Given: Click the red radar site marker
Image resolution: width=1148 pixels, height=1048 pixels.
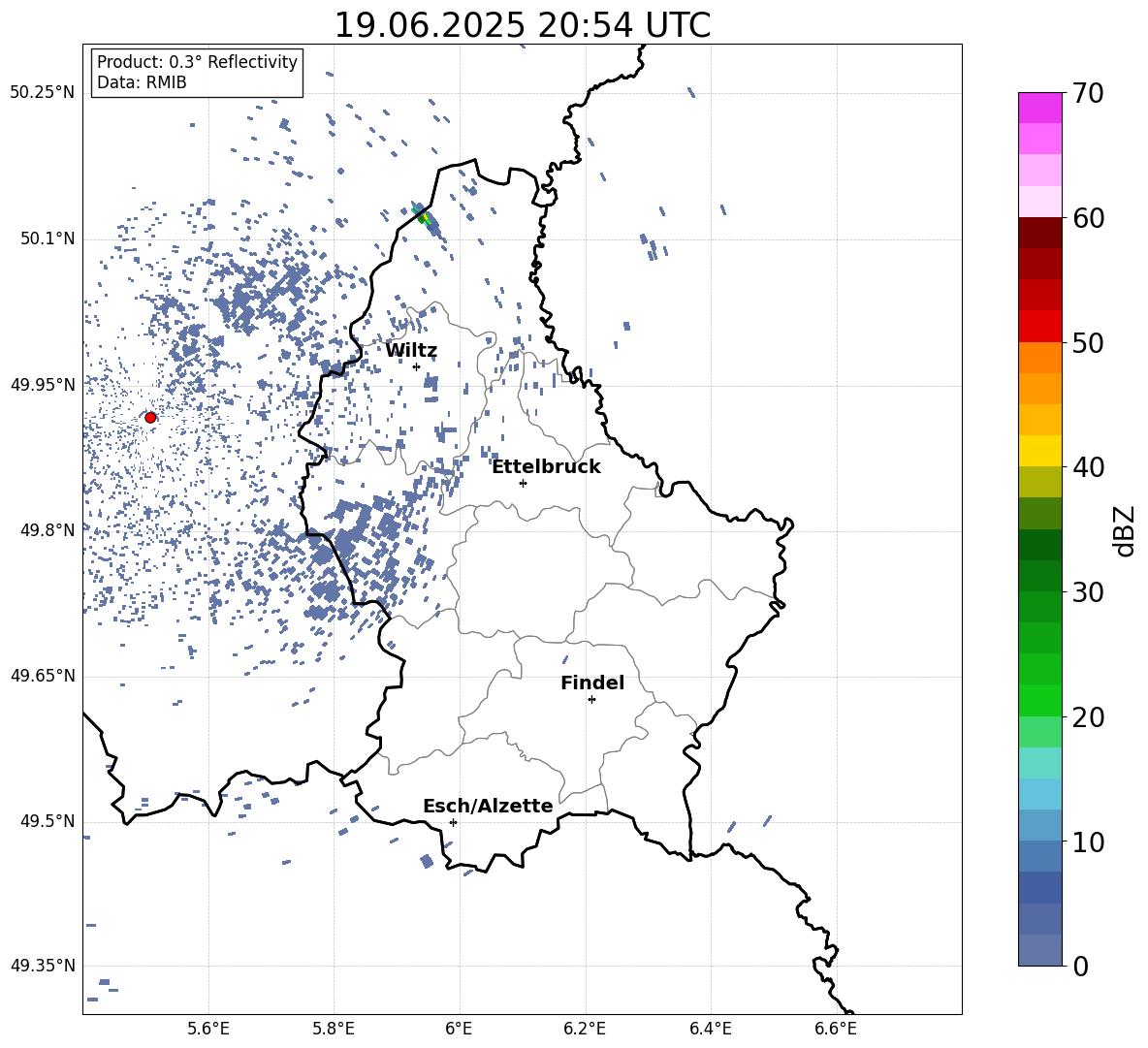Looking at the screenshot, I should (x=150, y=418).
